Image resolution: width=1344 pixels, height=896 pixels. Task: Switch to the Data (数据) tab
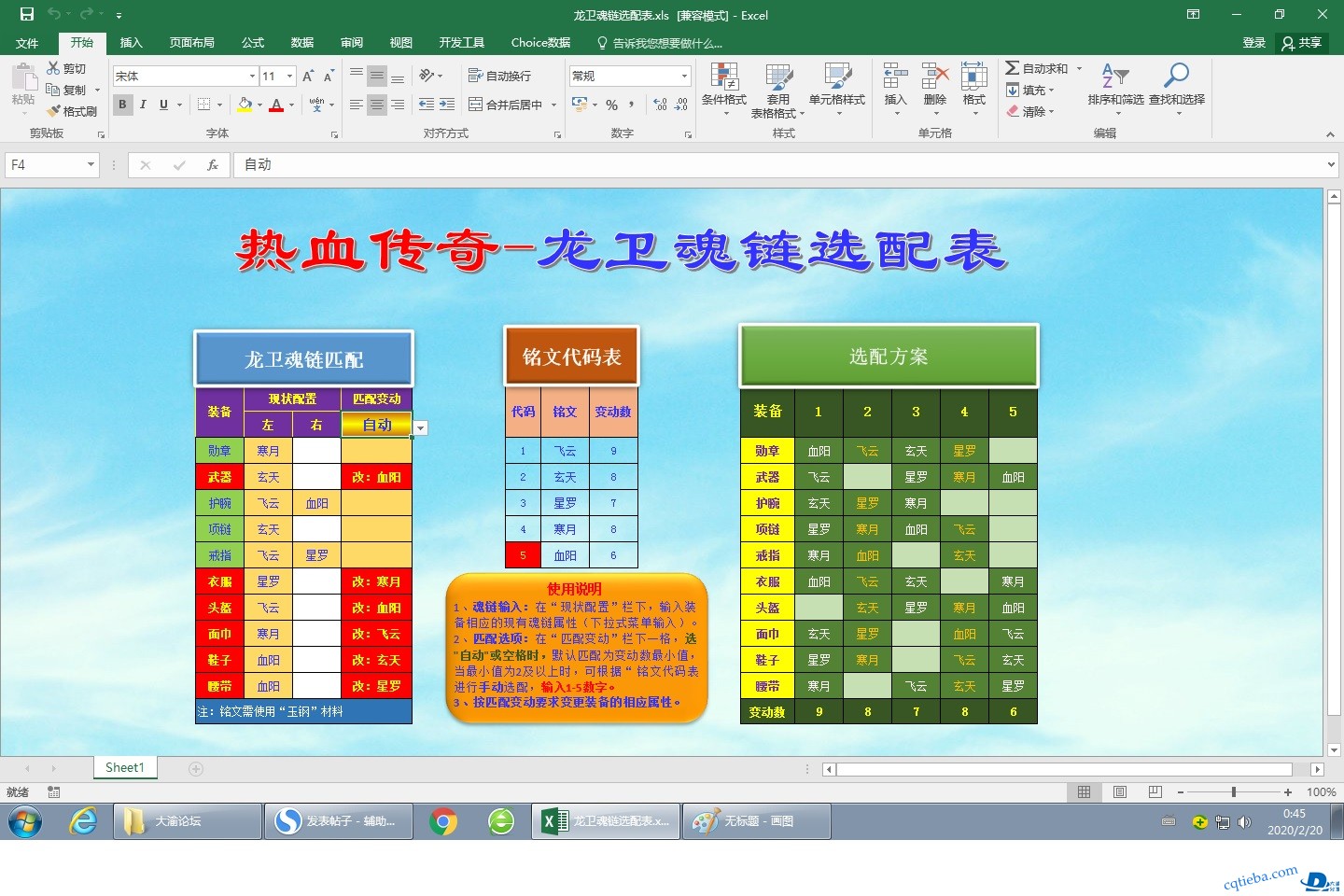[x=302, y=43]
